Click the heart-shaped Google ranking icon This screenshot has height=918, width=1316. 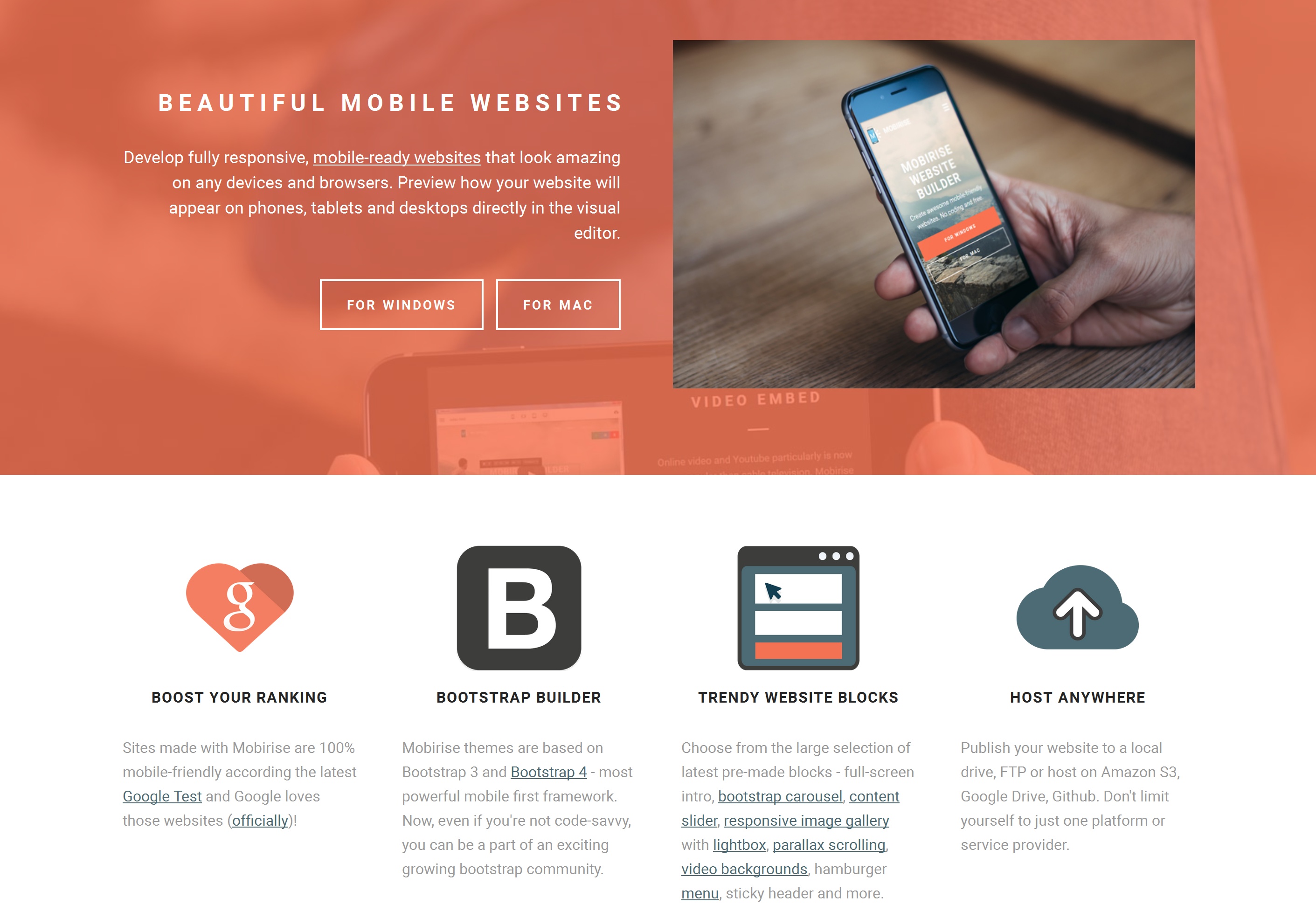240,608
